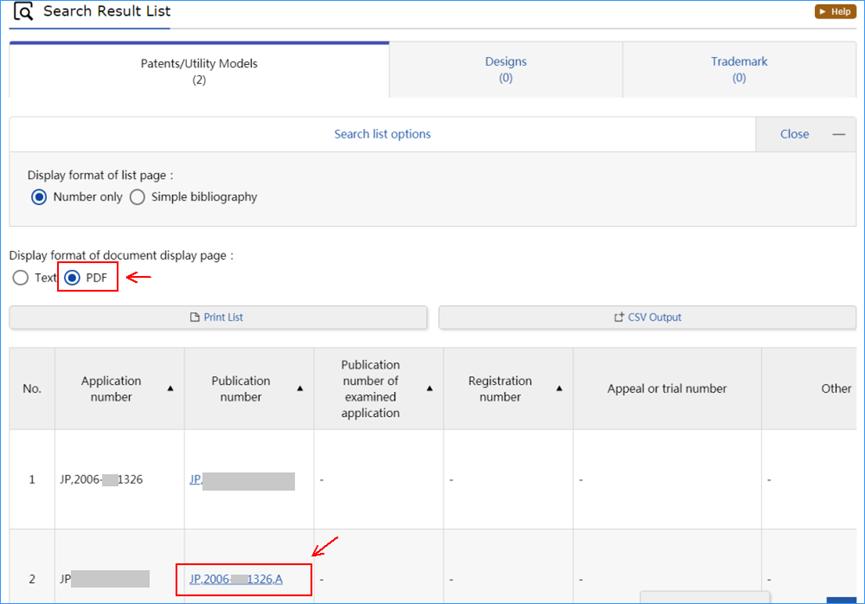This screenshot has width=865, height=604.
Task: Switch to the Designs tab
Action: pyautogui.click(x=505, y=70)
